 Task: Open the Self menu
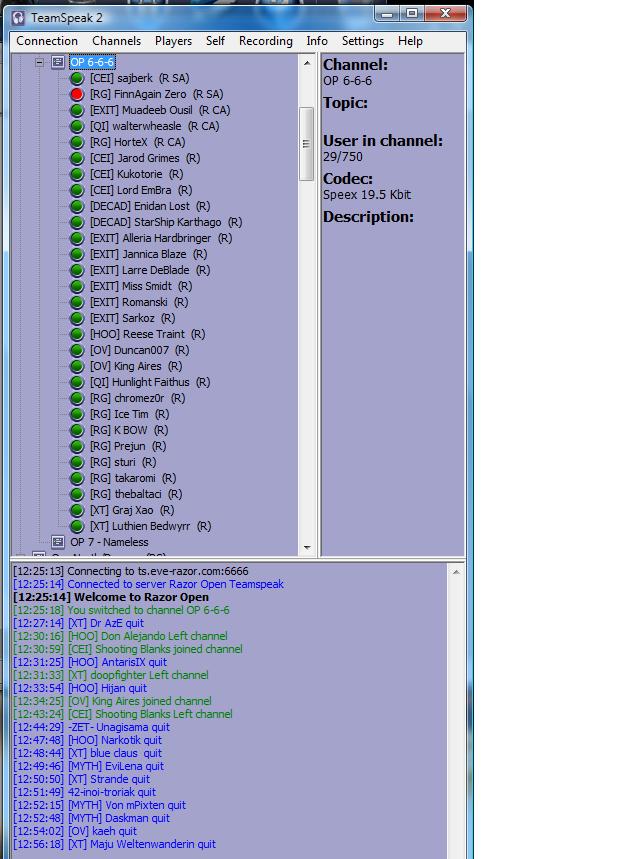[215, 41]
